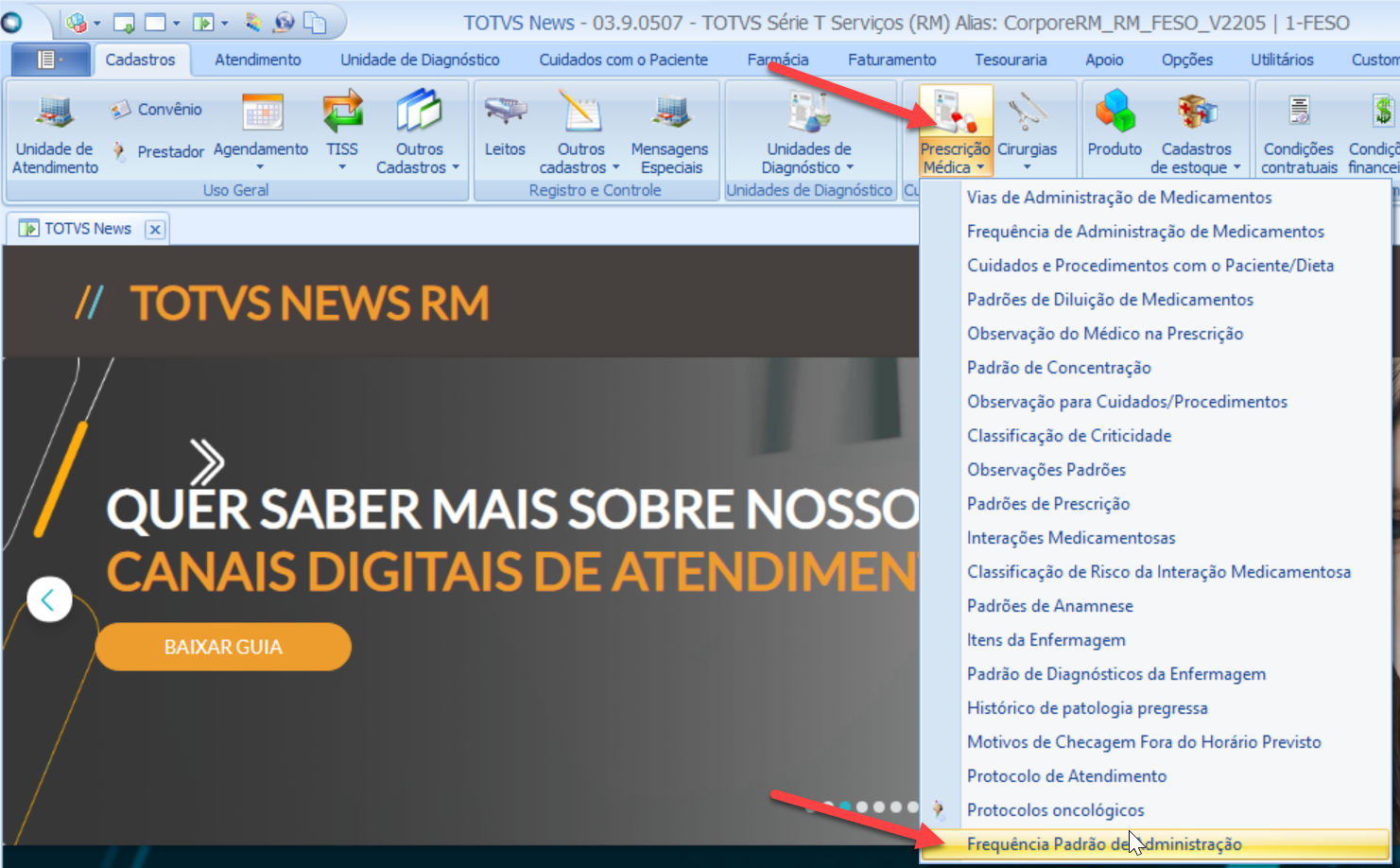The height and width of the screenshot is (868, 1400).
Task: Open the Cadastros de estoque dropdown arrow
Action: pyautogui.click(x=1236, y=167)
